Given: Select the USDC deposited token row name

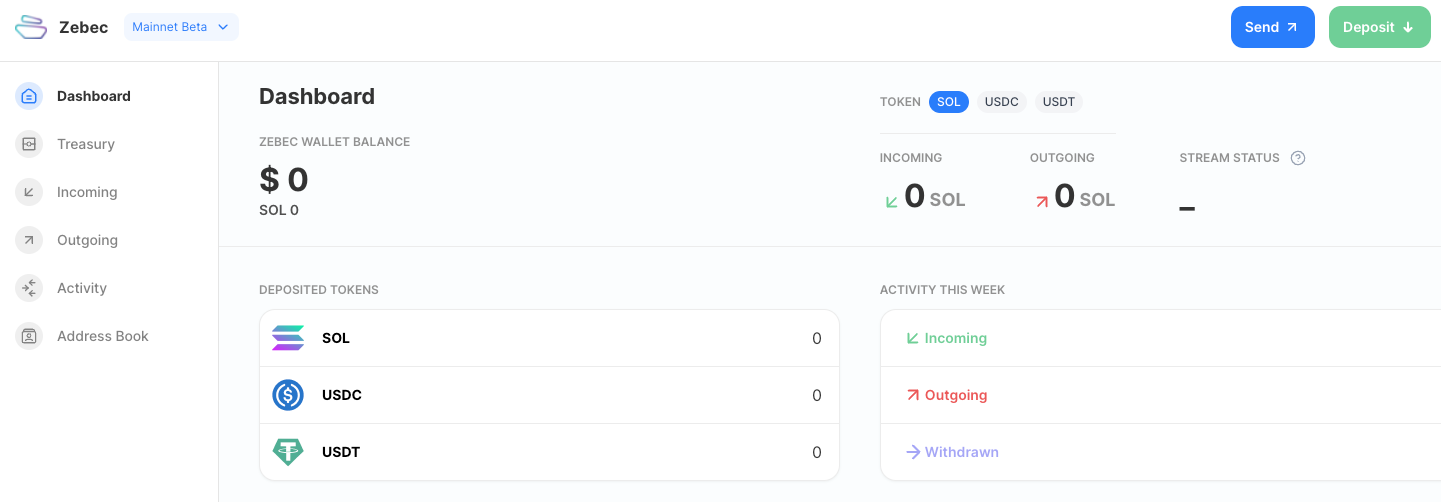Looking at the screenshot, I should [x=342, y=395].
